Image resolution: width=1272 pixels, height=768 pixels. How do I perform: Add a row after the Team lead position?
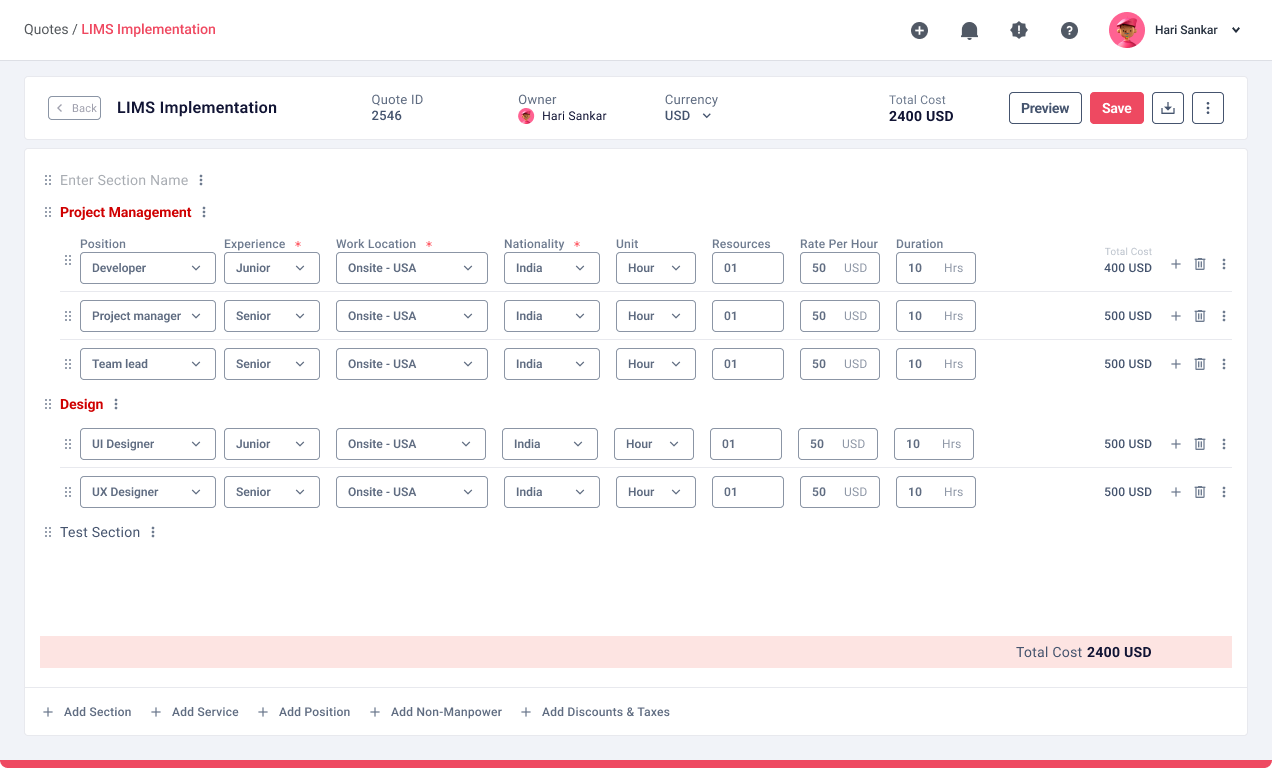pos(1176,364)
